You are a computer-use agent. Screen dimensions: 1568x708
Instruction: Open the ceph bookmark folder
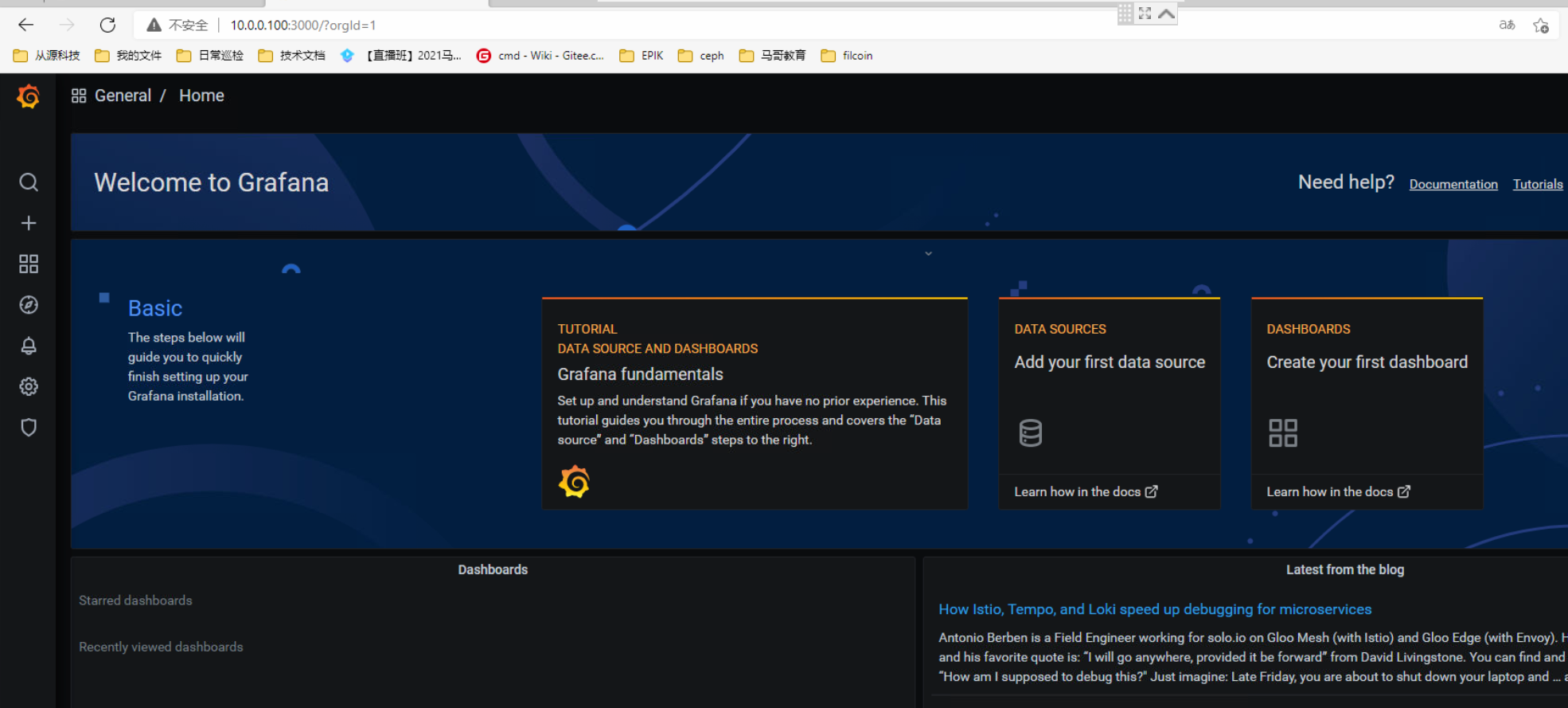click(x=701, y=56)
